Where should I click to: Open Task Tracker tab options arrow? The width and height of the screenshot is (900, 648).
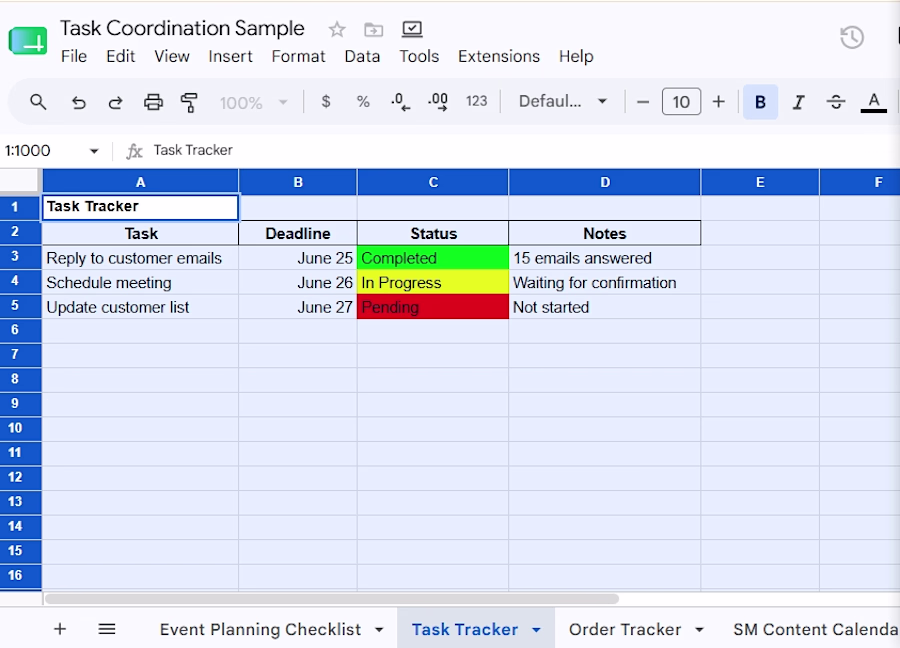(x=536, y=630)
